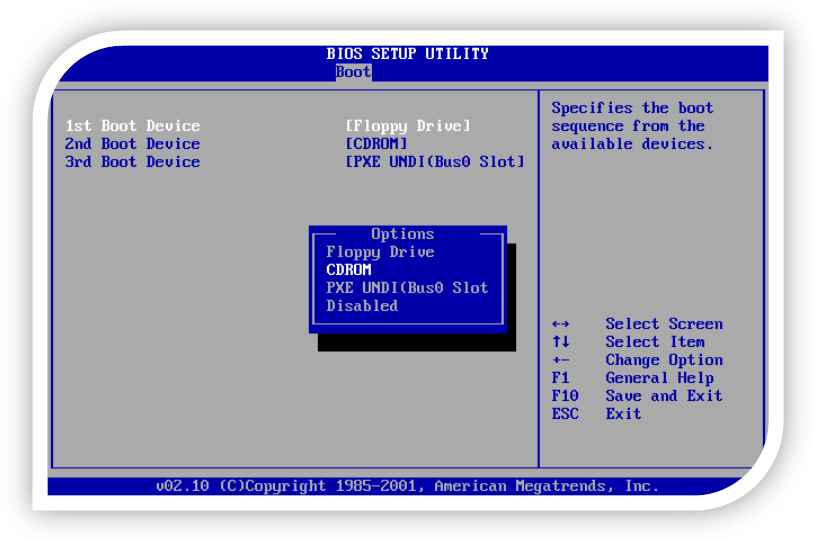Image resolution: width=814 pixels, height=540 pixels.
Task: Select the Boot tab
Action: [353, 72]
